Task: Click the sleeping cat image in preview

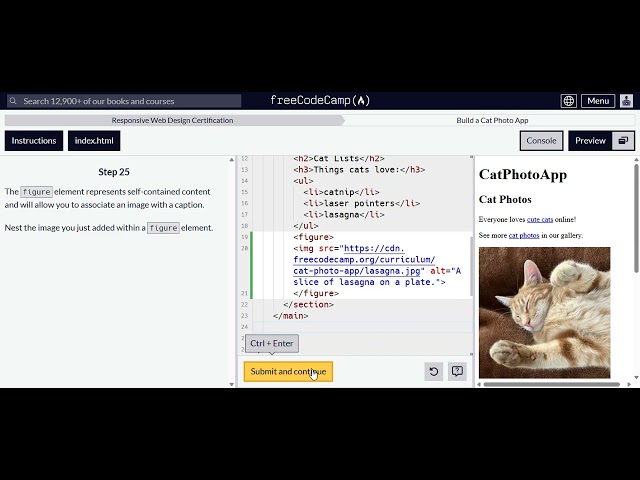Action: [544, 313]
